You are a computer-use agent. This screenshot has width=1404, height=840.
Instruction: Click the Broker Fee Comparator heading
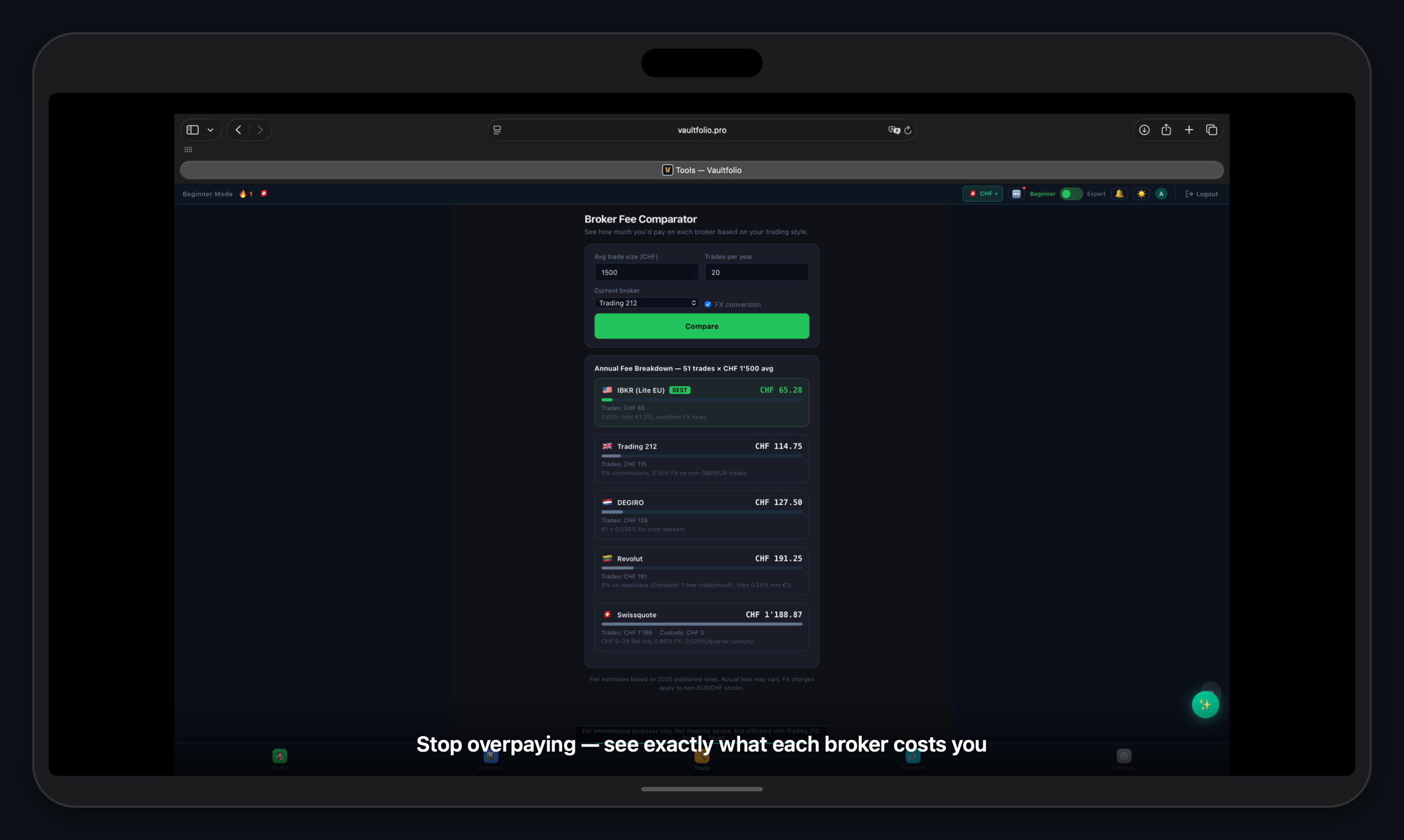(x=640, y=219)
